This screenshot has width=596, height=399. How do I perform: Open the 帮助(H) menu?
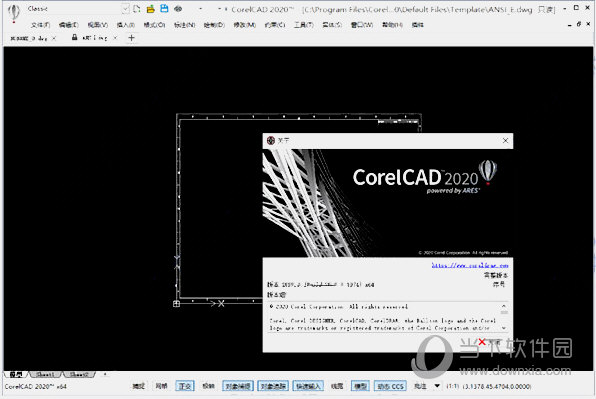[392, 25]
